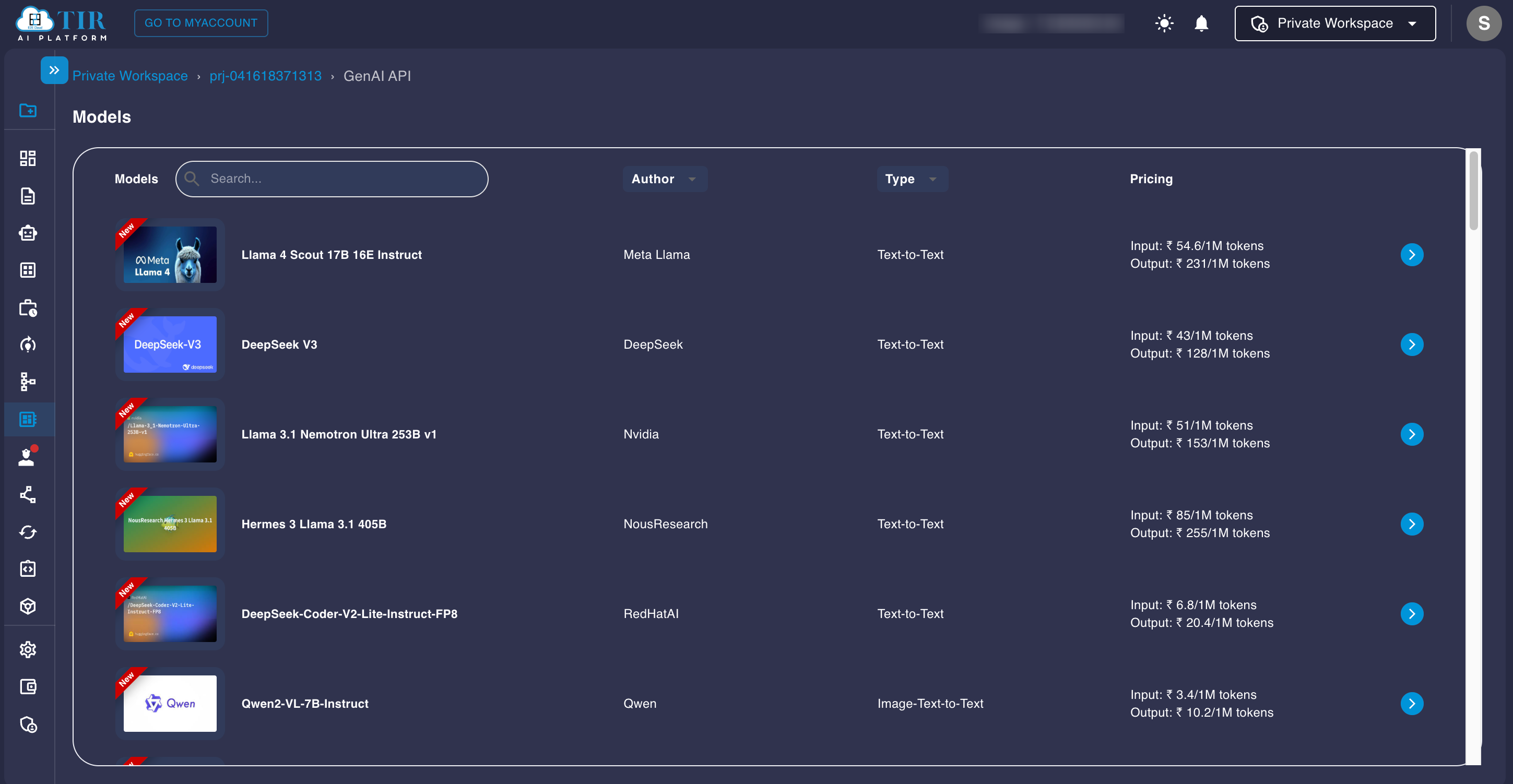Select DeepSeek V3 model name
Screen dimensions: 1513x784
click(x=279, y=345)
